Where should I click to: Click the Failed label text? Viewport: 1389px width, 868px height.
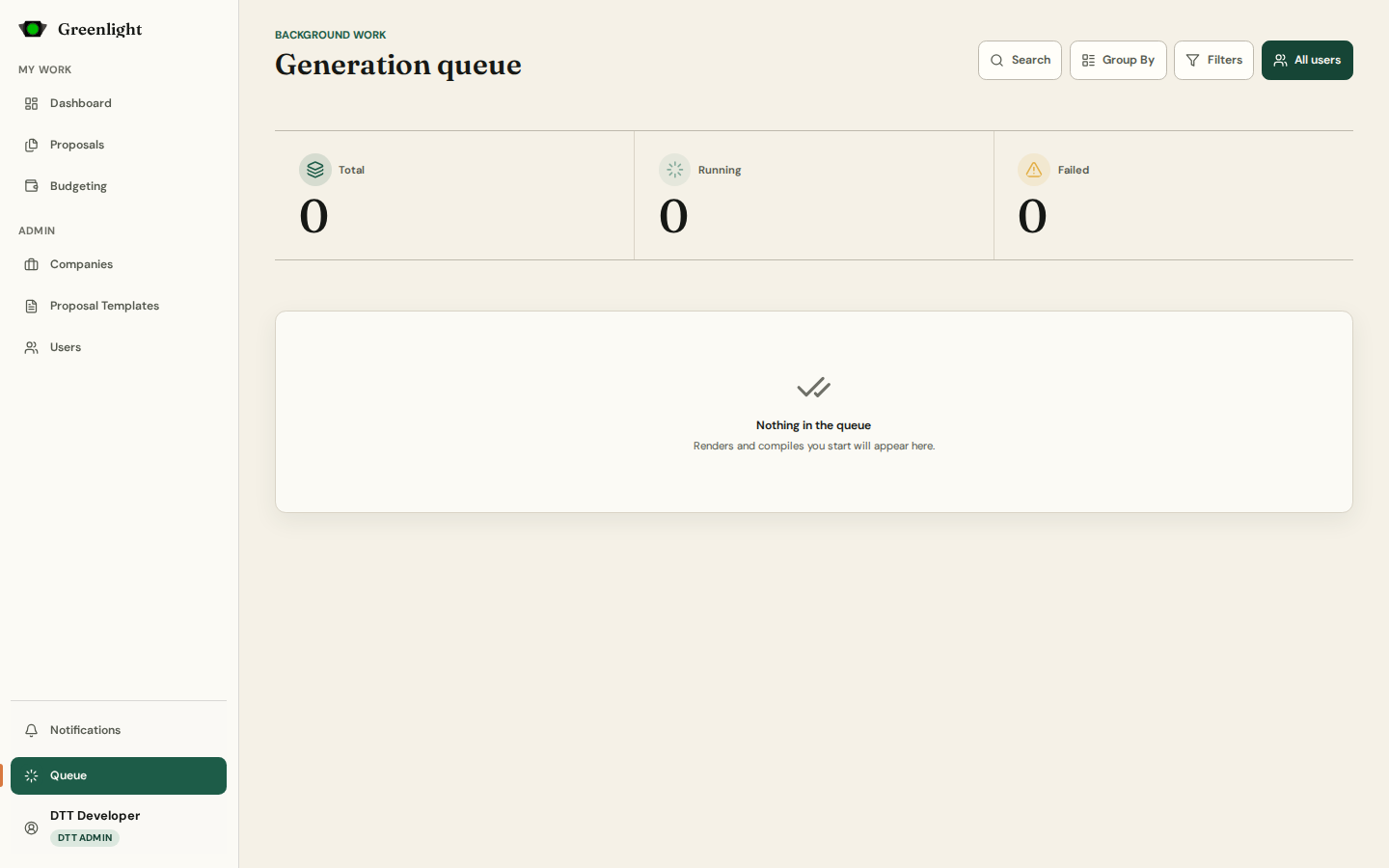(x=1074, y=170)
